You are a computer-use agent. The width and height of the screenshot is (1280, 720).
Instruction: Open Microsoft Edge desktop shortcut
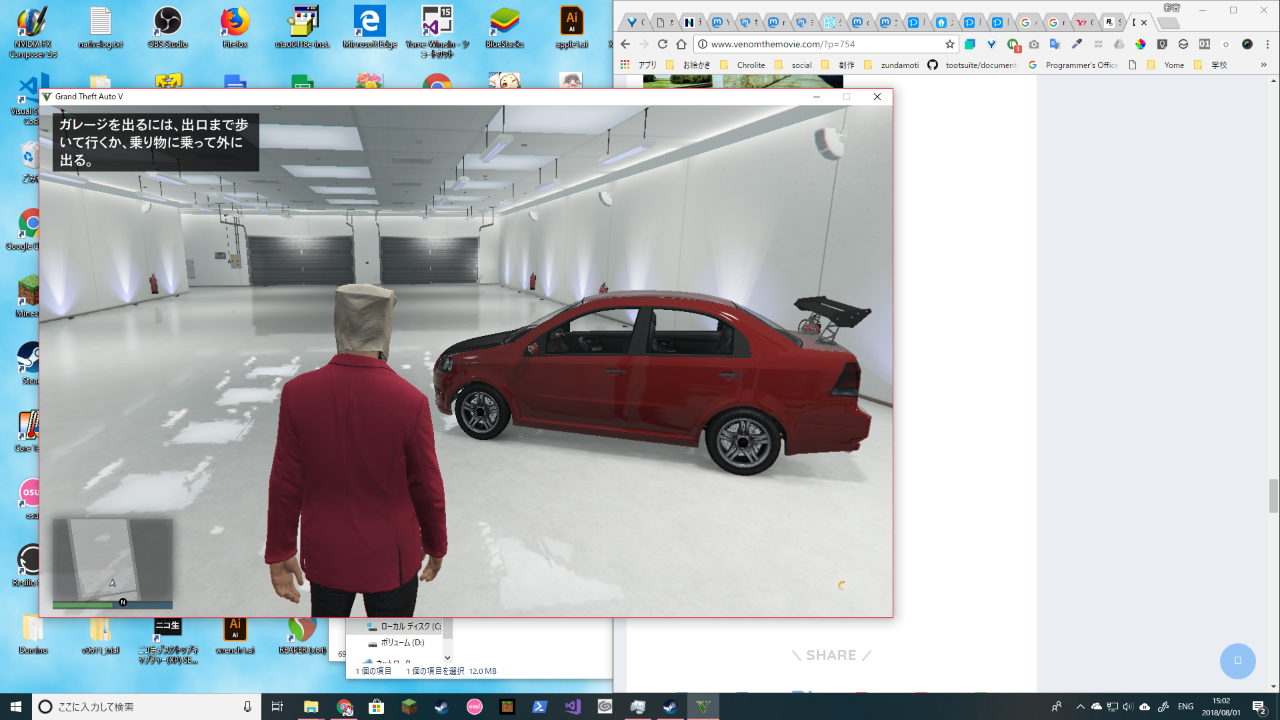(370, 23)
